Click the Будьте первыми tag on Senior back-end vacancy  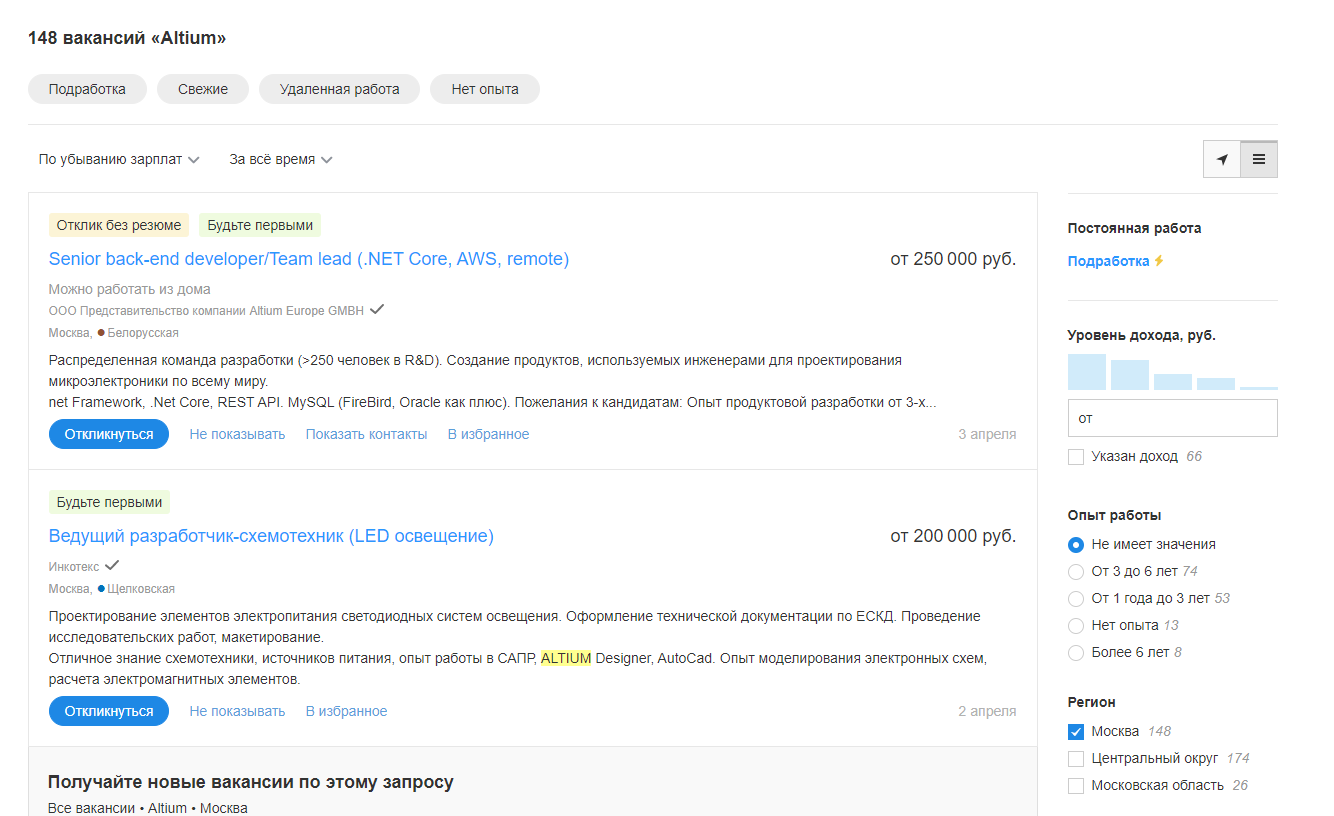(x=260, y=225)
